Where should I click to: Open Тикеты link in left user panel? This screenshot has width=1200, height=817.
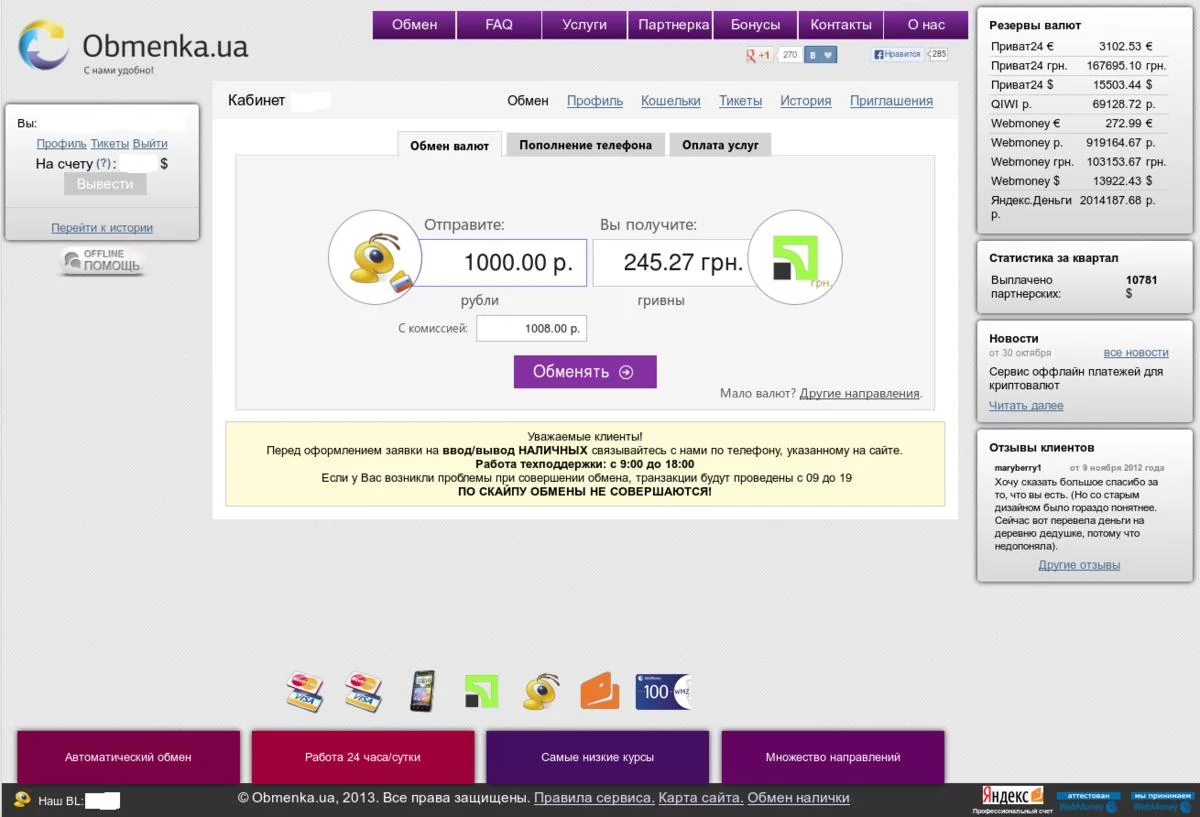point(110,144)
